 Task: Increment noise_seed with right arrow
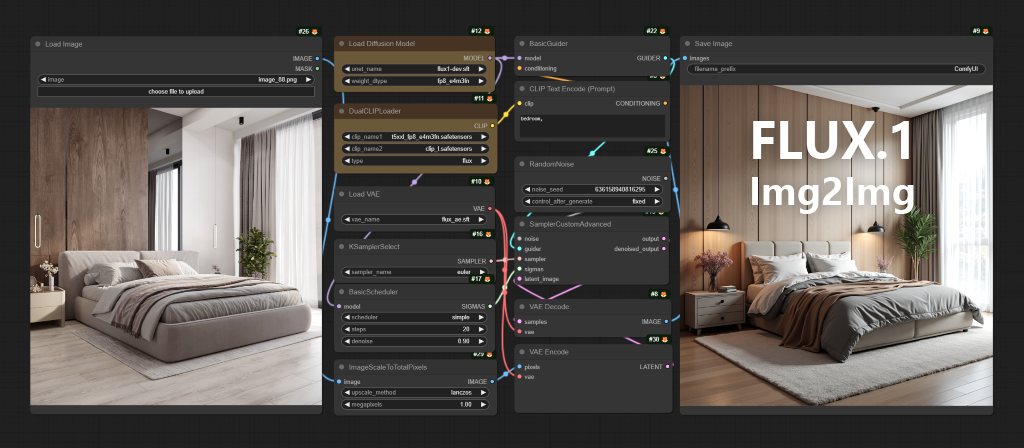click(656, 189)
